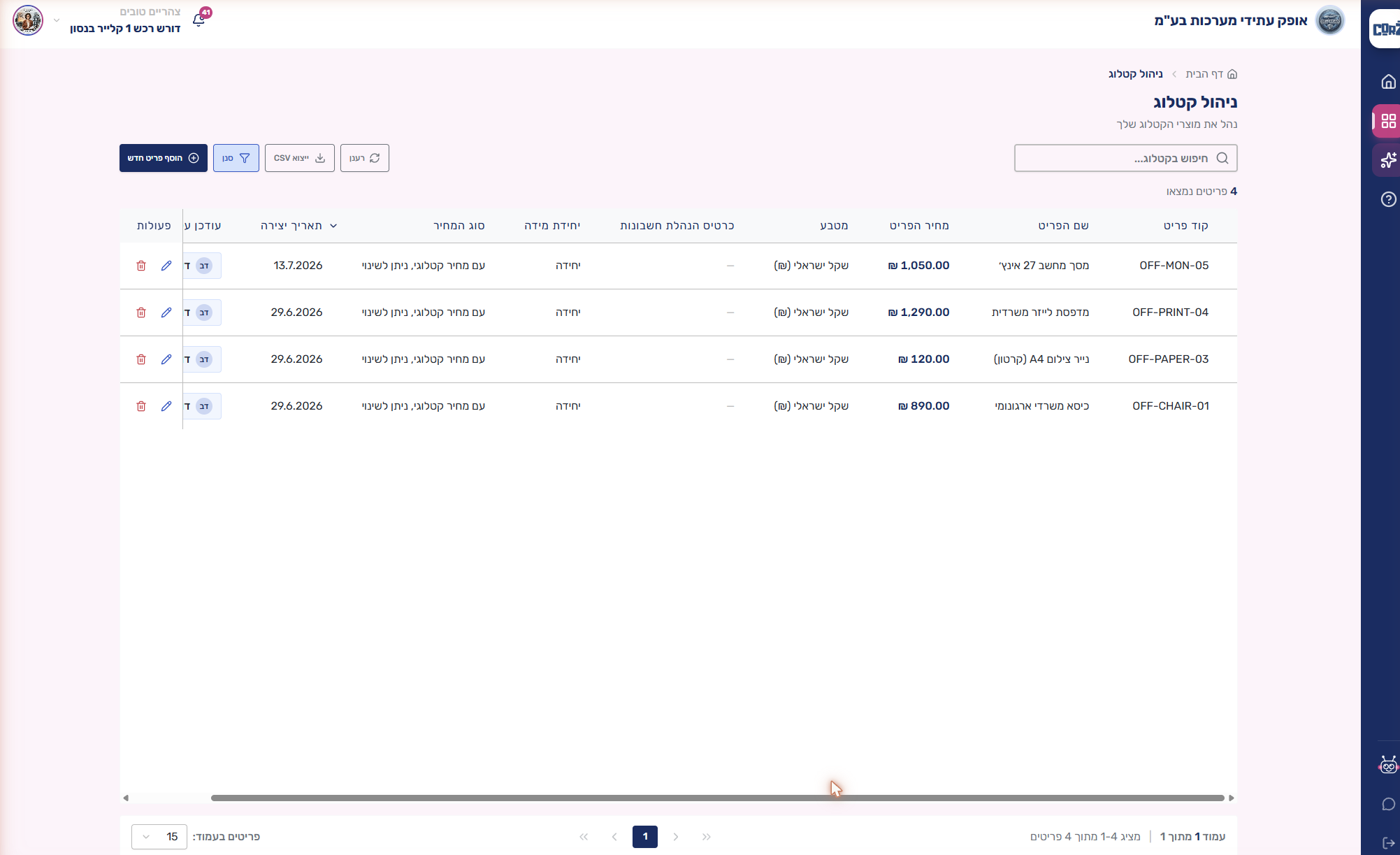Delete item OFF-CHAIR-01 with trash icon

(x=141, y=406)
